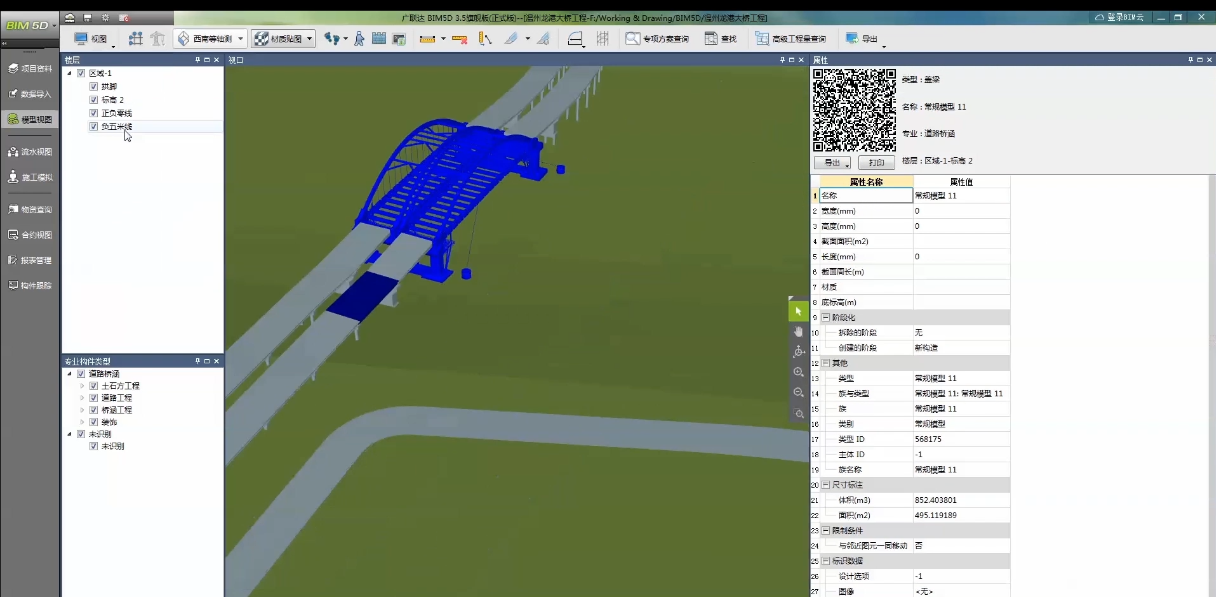
Task: Open 报表管理 in the left sidebar
Action: pos(30,260)
